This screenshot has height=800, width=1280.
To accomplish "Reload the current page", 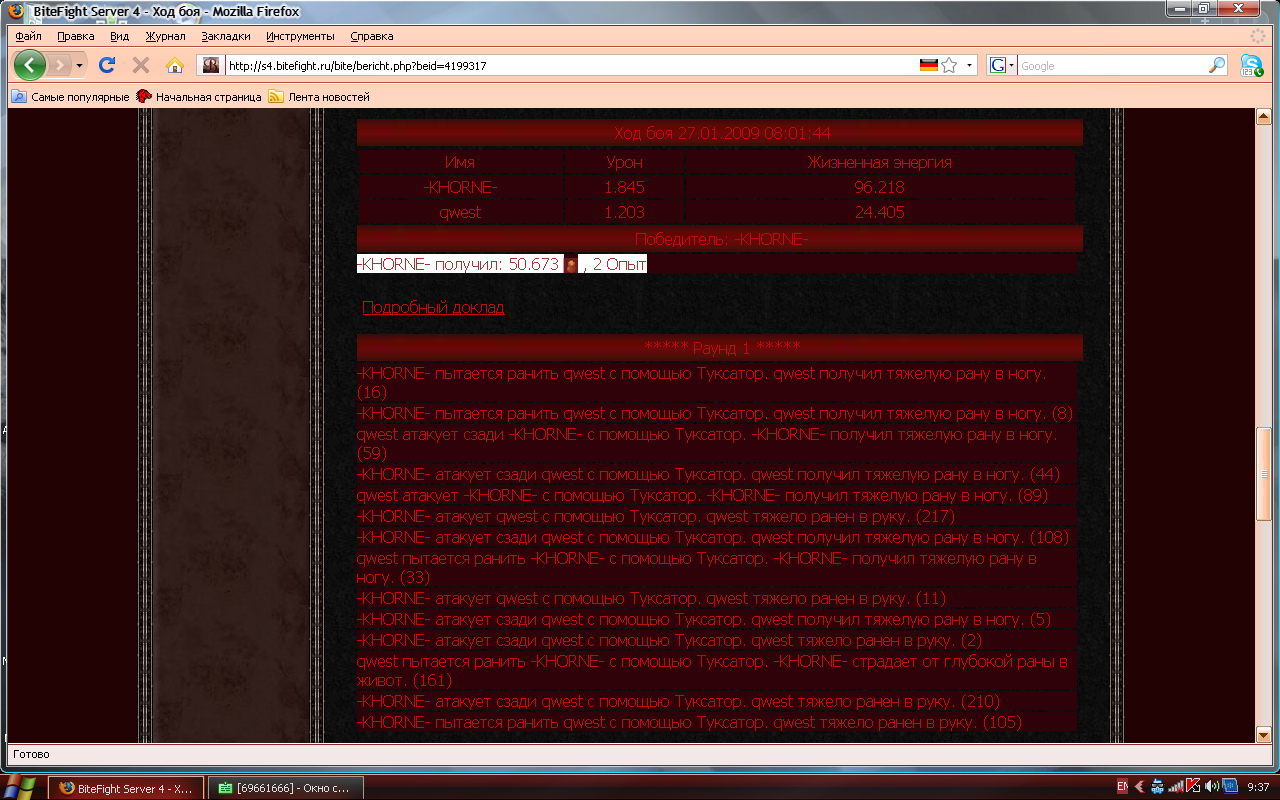I will pos(107,66).
